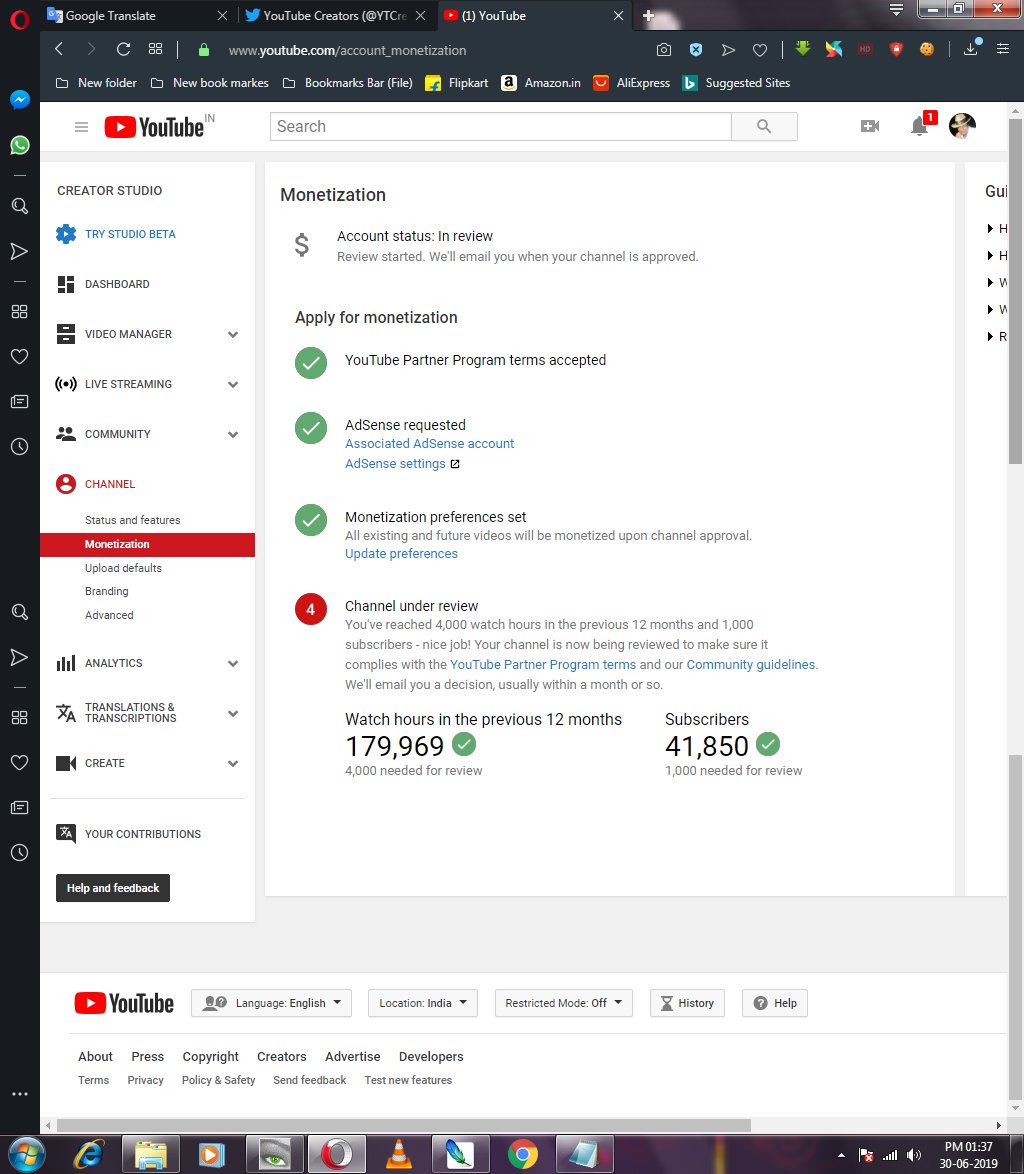This screenshot has height=1174, width=1024.
Task: Open Opera speed dial start page
Action: (156, 49)
